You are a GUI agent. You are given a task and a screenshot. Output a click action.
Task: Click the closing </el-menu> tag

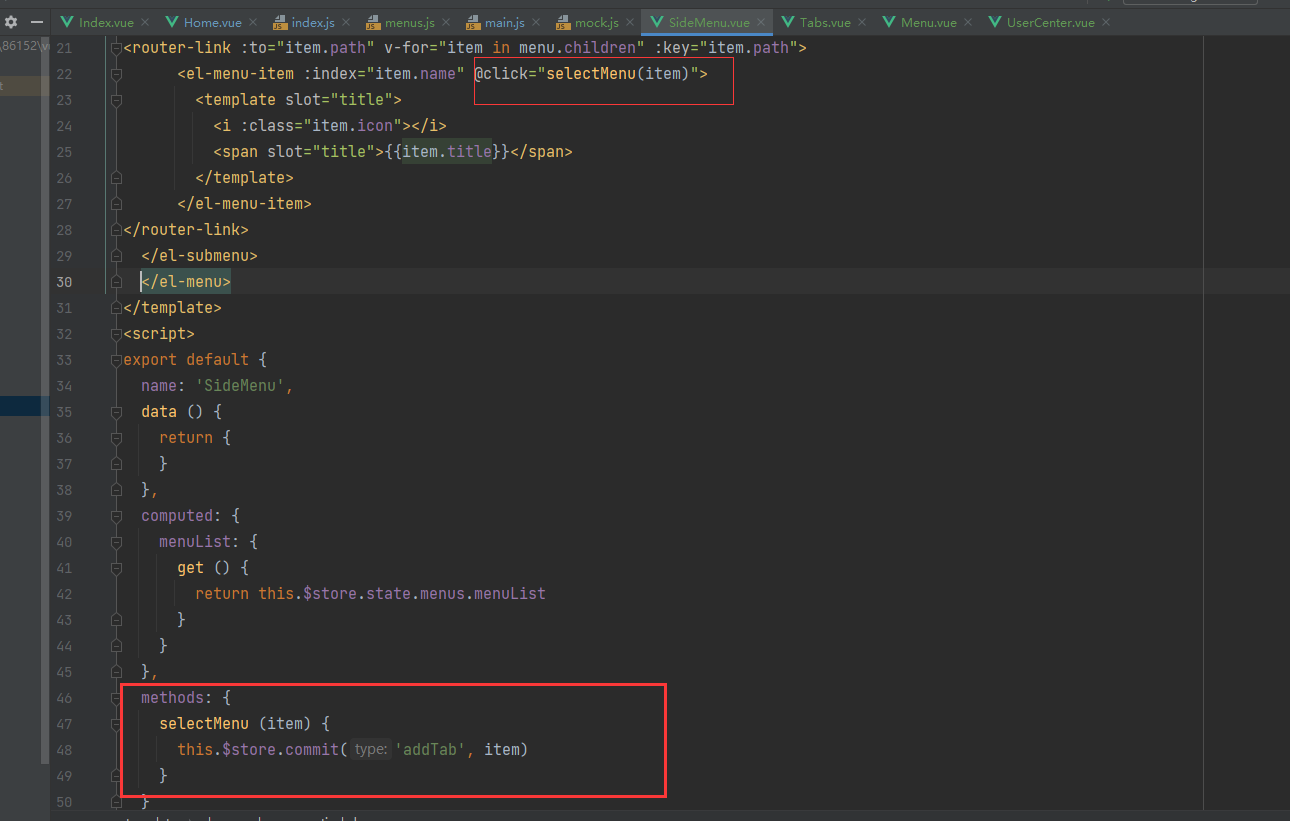coord(186,282)
